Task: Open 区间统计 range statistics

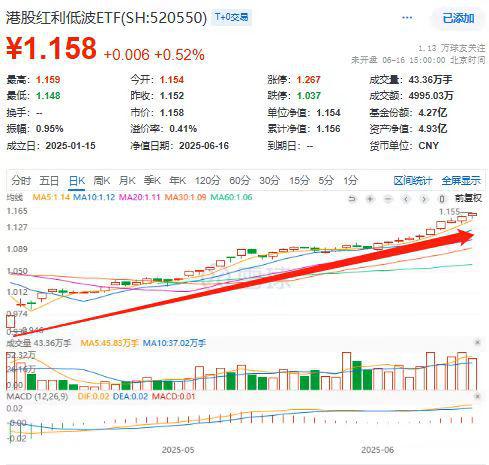Action: (412, 181)
